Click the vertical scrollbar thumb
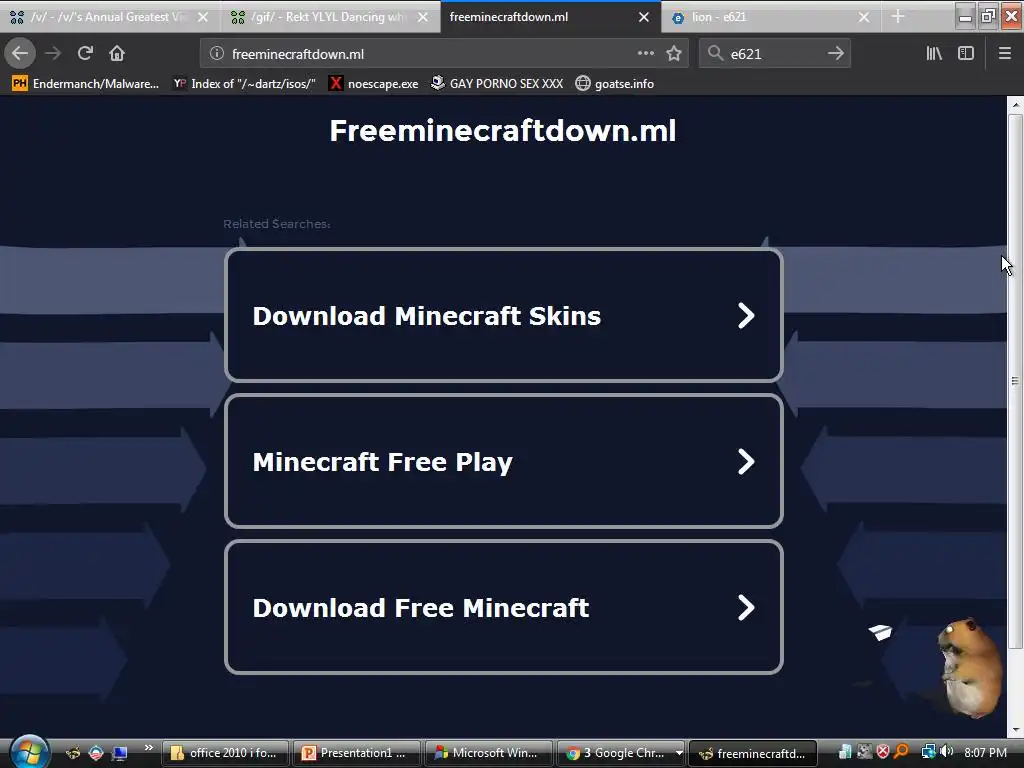 click(x=1015, y=381)
